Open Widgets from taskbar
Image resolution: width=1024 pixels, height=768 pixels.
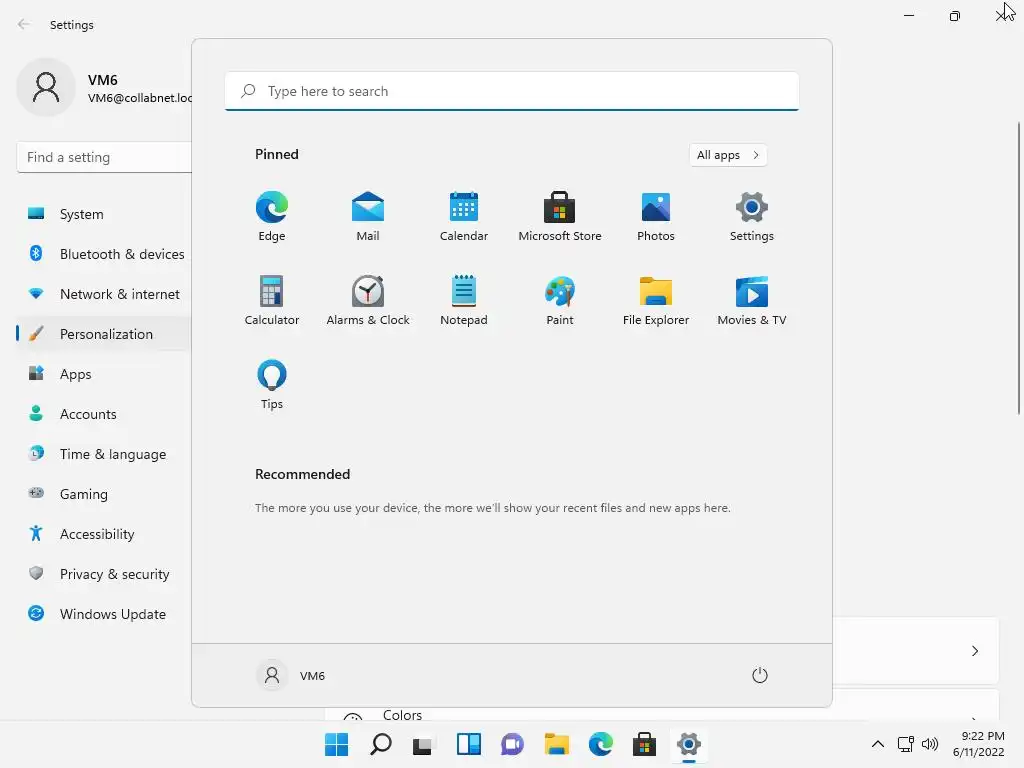pos(468,744)
